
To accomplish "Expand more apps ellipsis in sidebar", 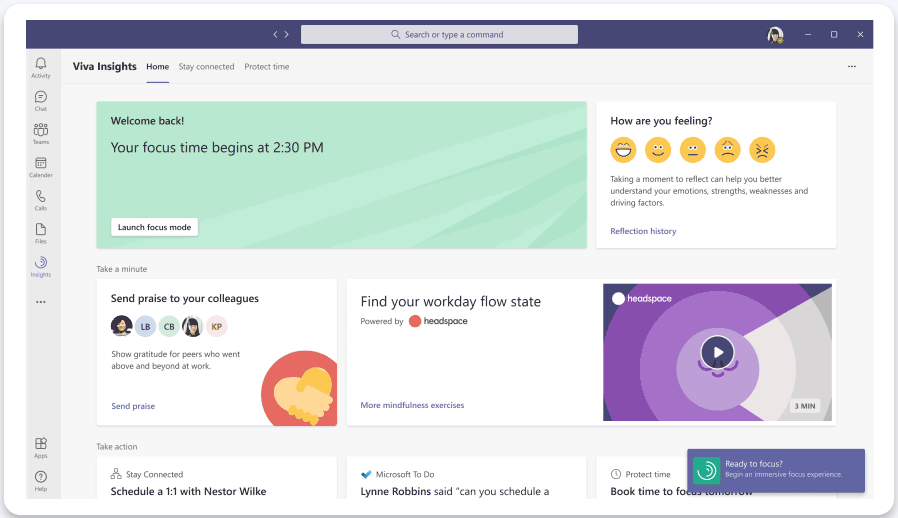I will (41, 301).
